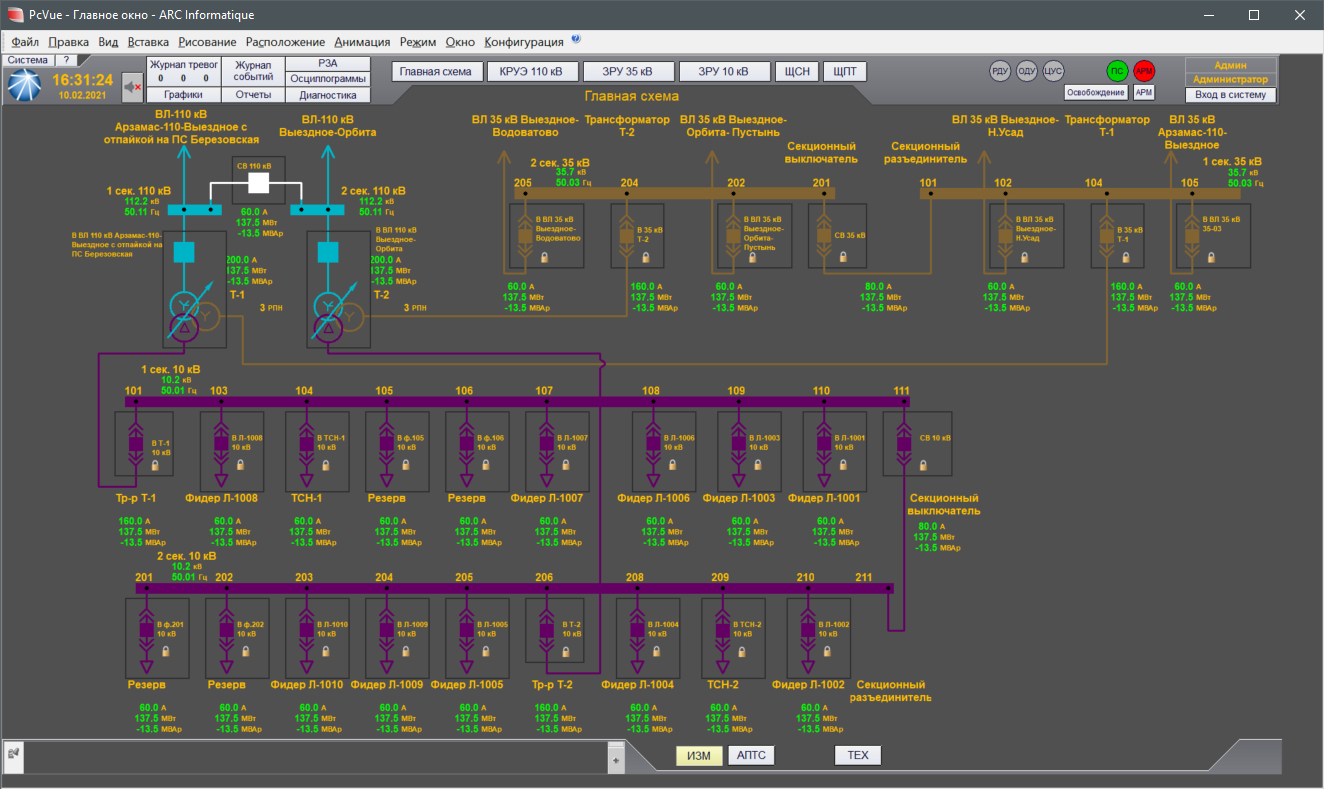Open the ЩПТ screen

(x=845, y=72)
